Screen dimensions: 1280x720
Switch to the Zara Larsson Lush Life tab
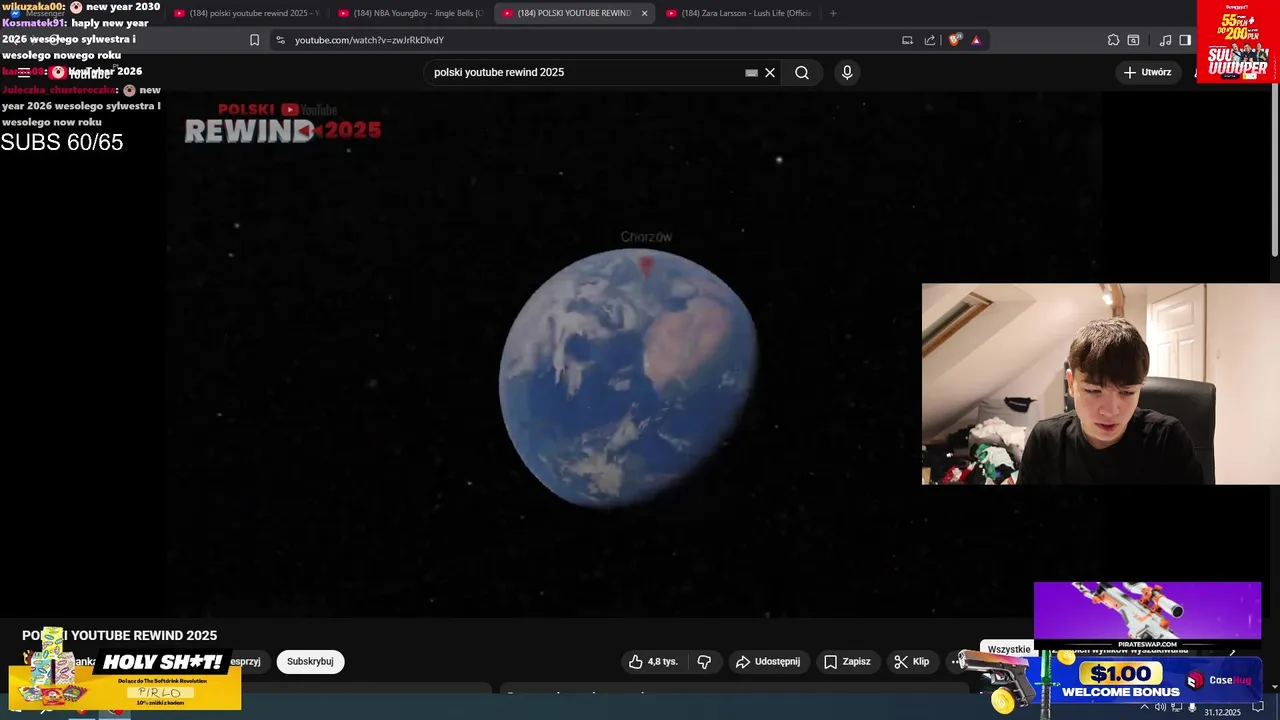(738, 13)
